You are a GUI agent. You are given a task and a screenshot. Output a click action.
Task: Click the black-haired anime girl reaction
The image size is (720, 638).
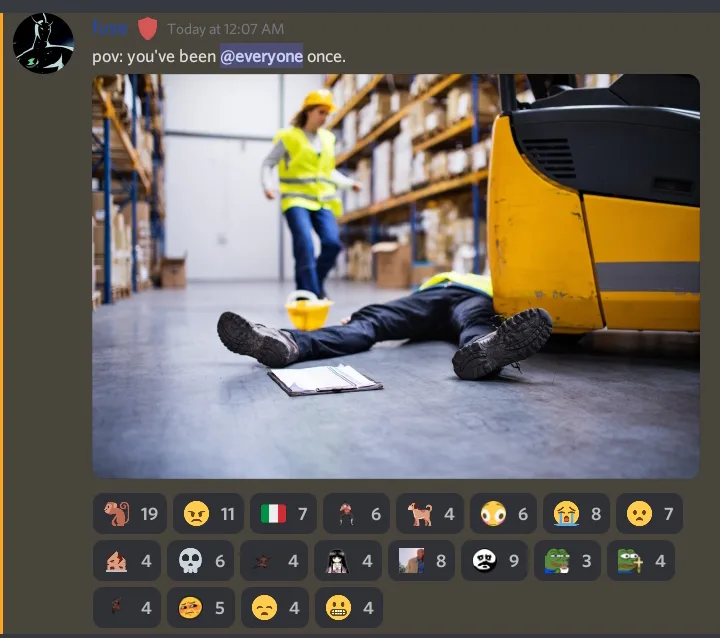348,560
